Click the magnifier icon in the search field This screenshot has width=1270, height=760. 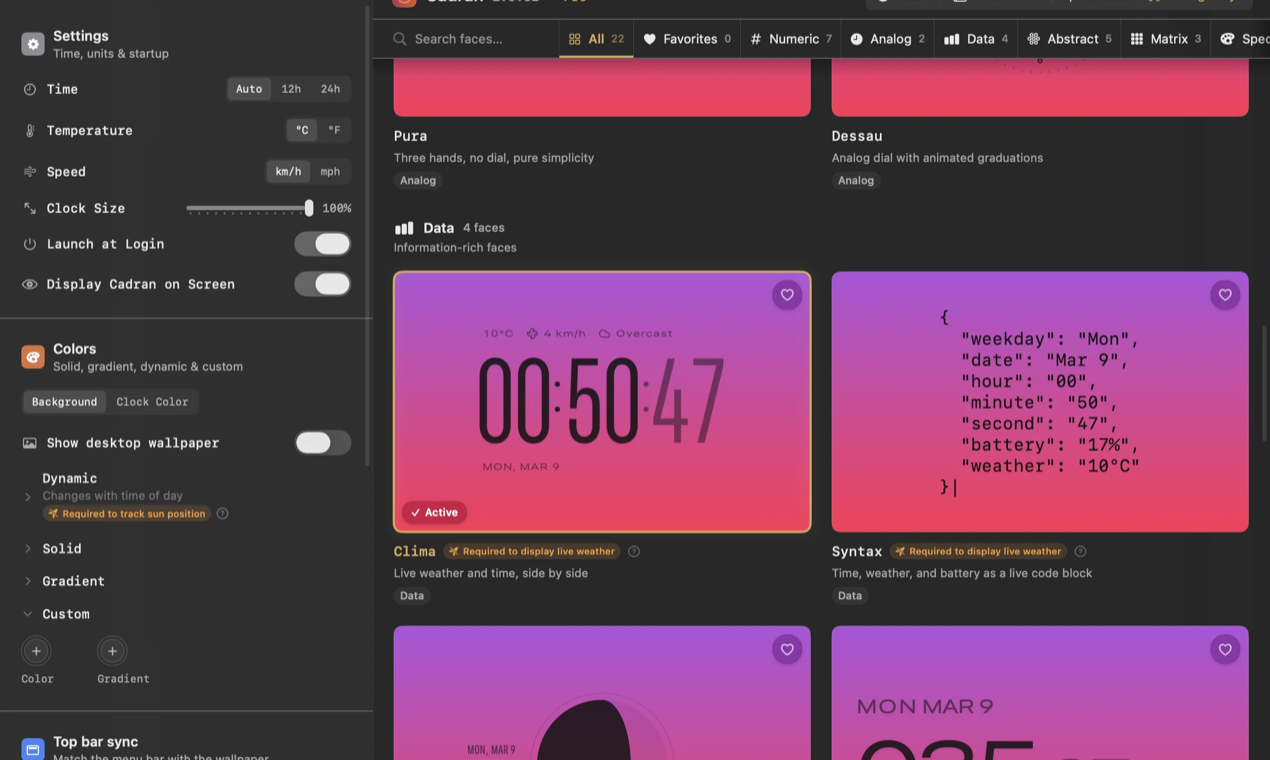(400, 39)
